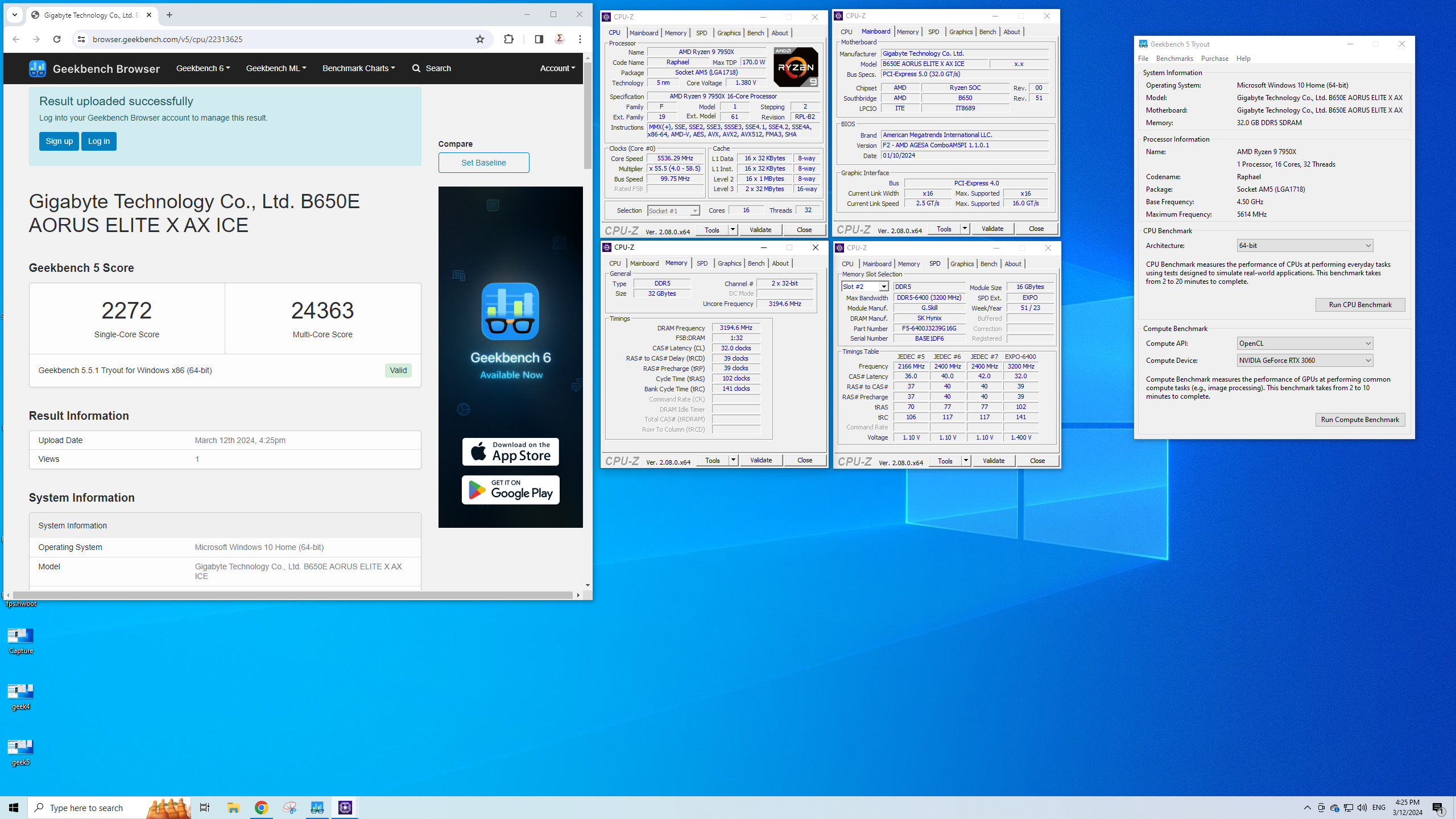Open the Account dropdown menu
This screenshot has height=819, width=1456.
click(557, 68)
